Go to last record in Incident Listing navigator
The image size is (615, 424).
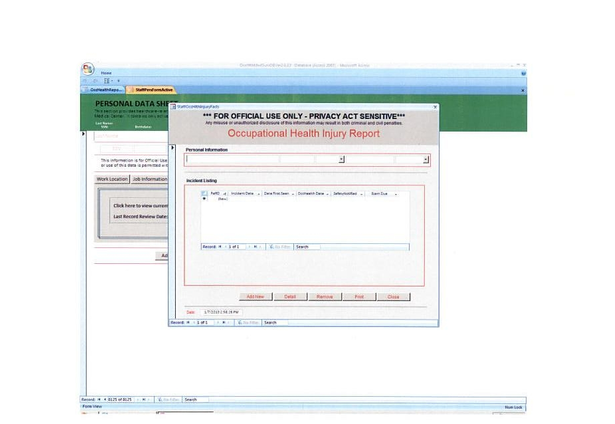(255, 247)
